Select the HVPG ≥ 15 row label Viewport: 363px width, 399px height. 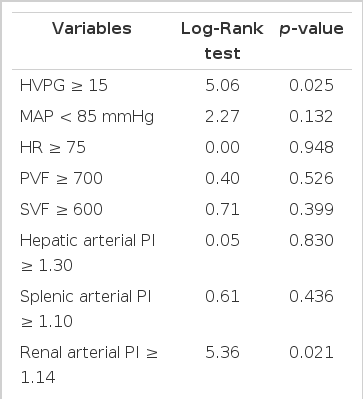64,85
